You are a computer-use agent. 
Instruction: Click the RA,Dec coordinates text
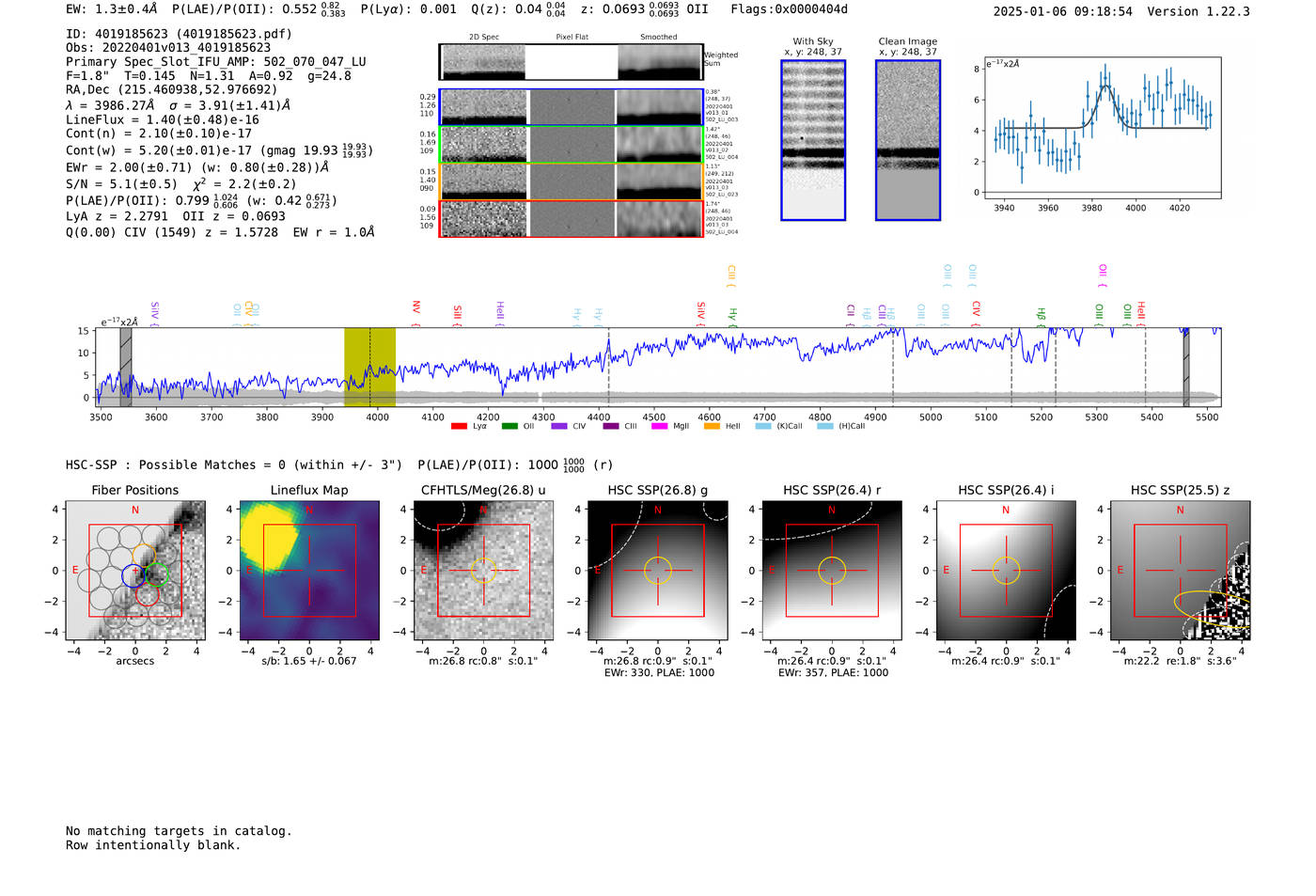172,90
